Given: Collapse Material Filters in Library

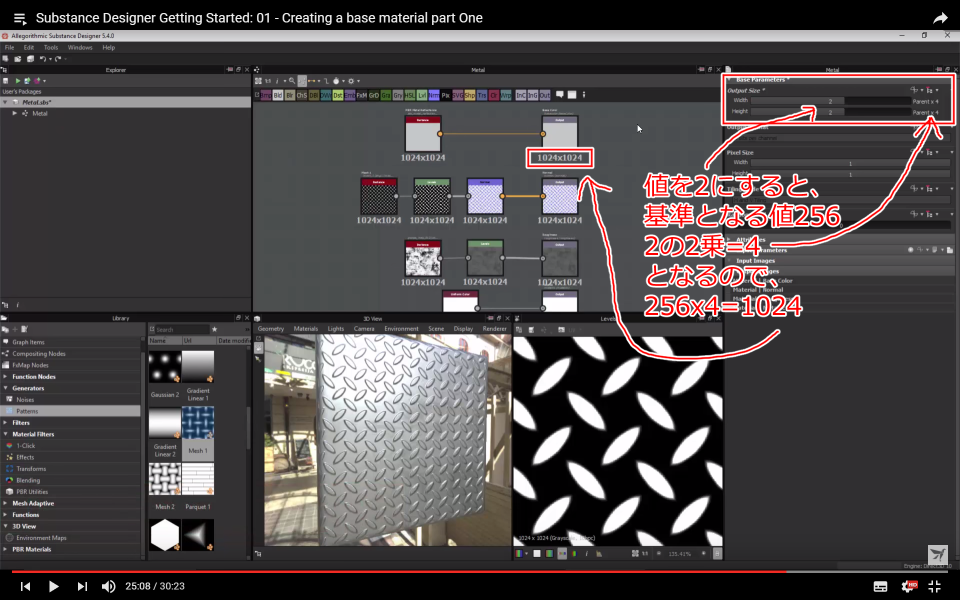Looking at the screenshot, I should tap(6, 434).
